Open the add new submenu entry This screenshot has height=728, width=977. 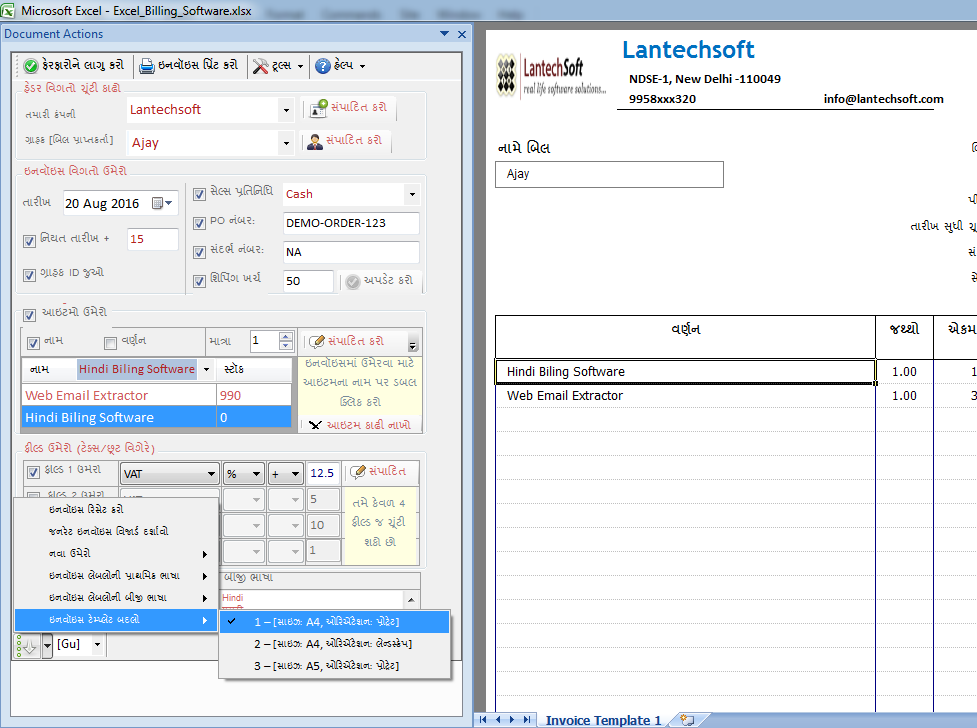point(117,553)
